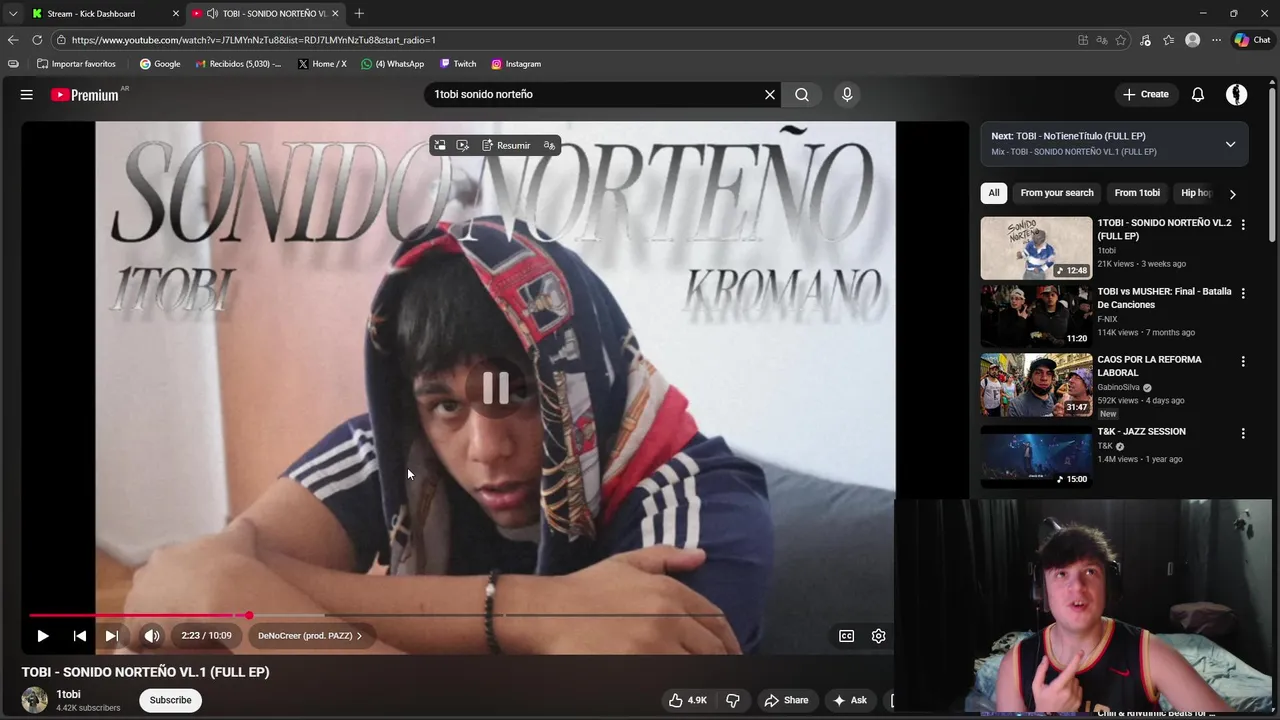Open the YouTube hamburger guide menu
Screen dimensions: 1280x720
click(x=27, y=94)
